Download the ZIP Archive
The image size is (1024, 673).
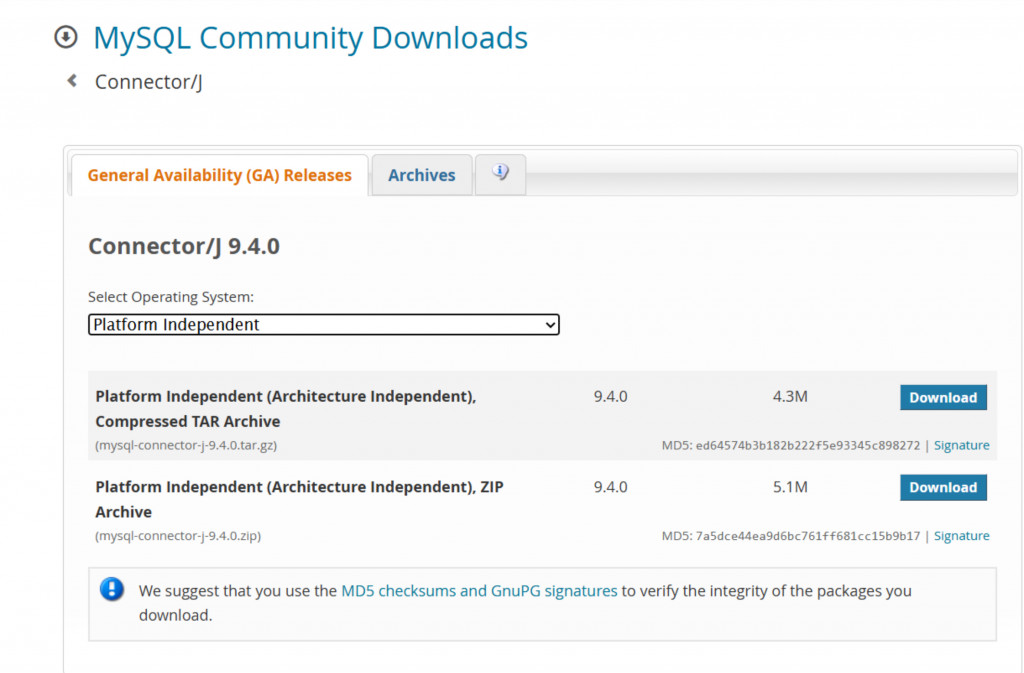943,487
